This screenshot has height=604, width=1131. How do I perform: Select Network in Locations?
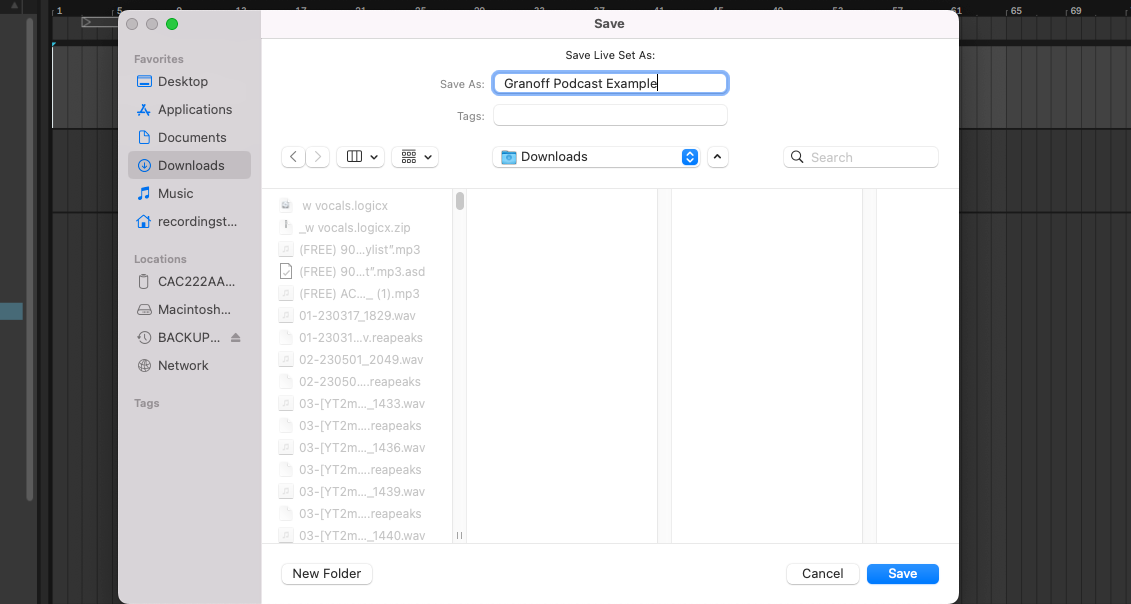183,366
